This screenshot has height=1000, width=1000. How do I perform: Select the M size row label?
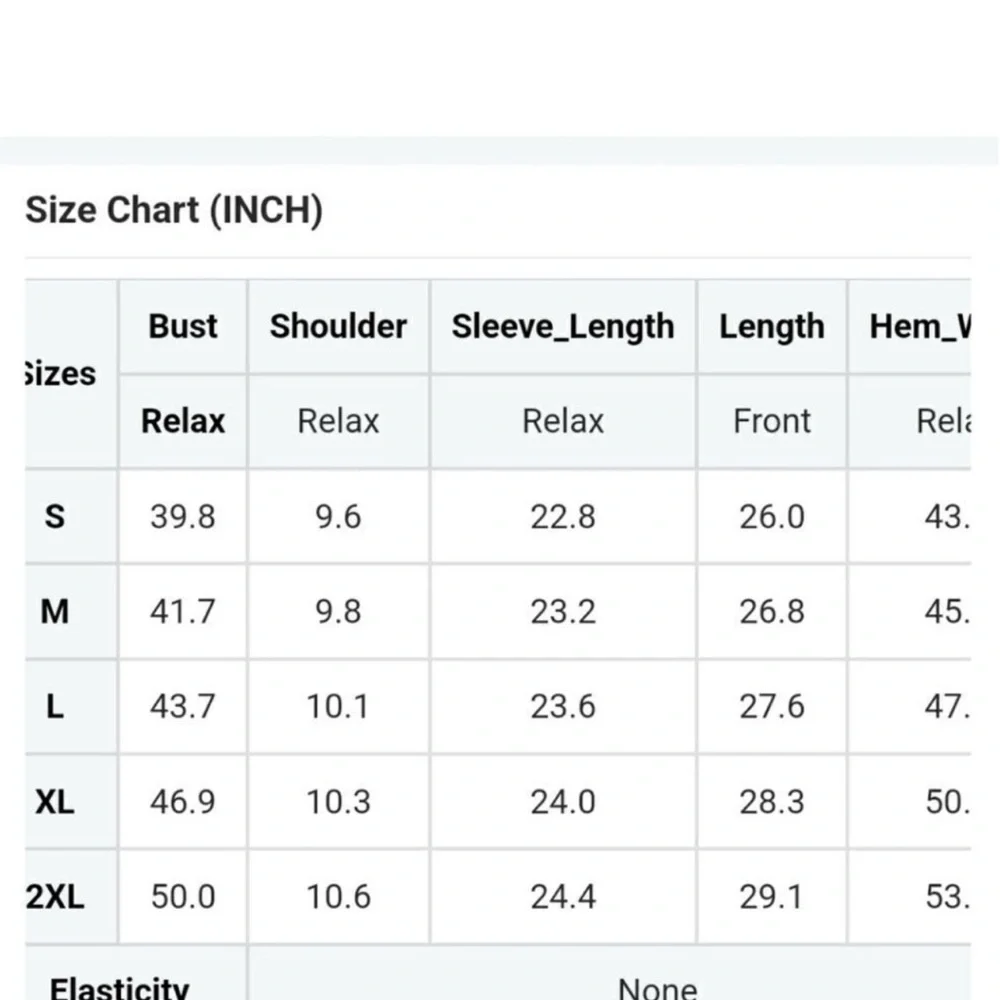(55, 611)
